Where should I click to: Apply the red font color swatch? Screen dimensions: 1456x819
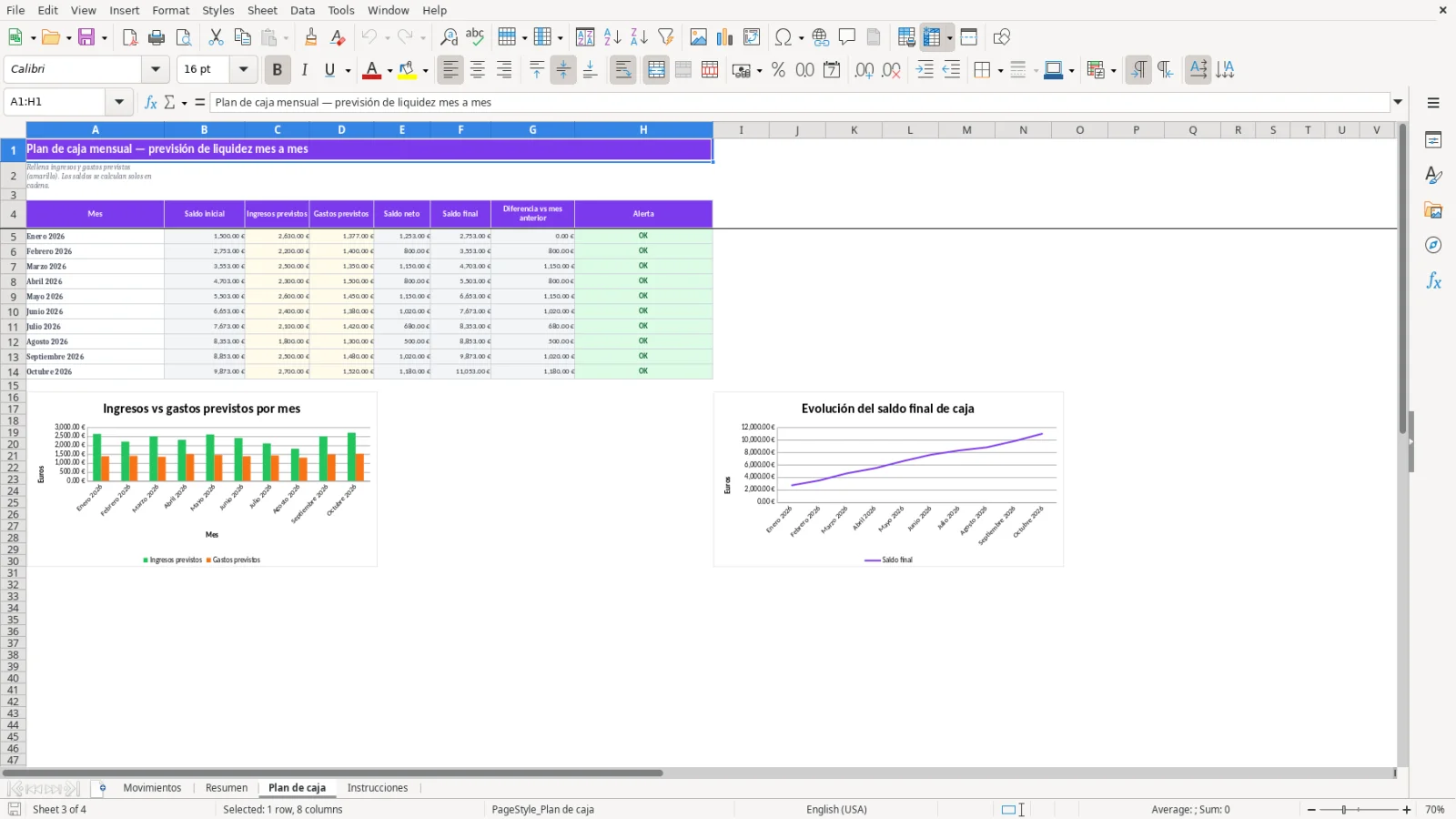point(371,70)
